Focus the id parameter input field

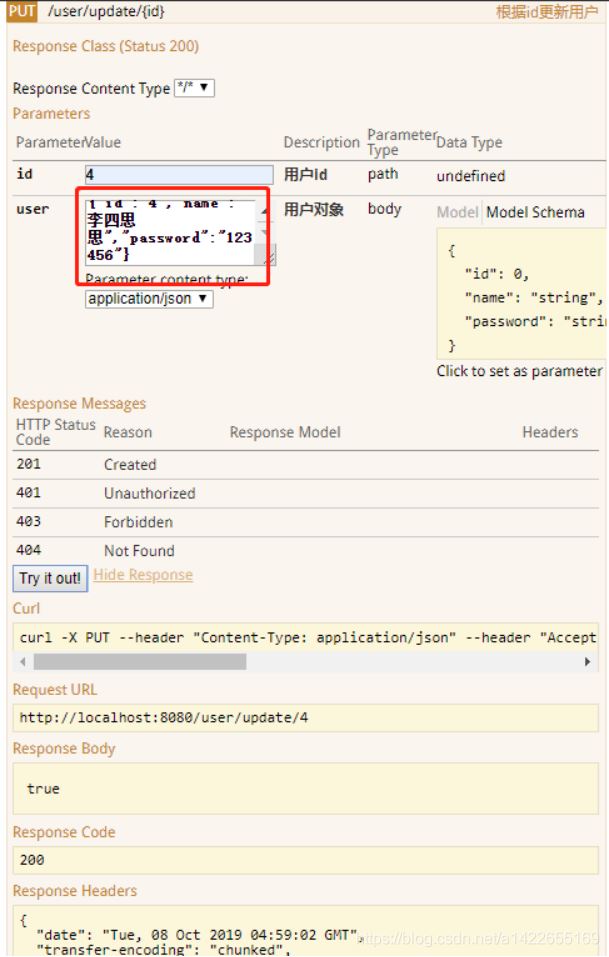pyautogui.click(x=179, y=175)
